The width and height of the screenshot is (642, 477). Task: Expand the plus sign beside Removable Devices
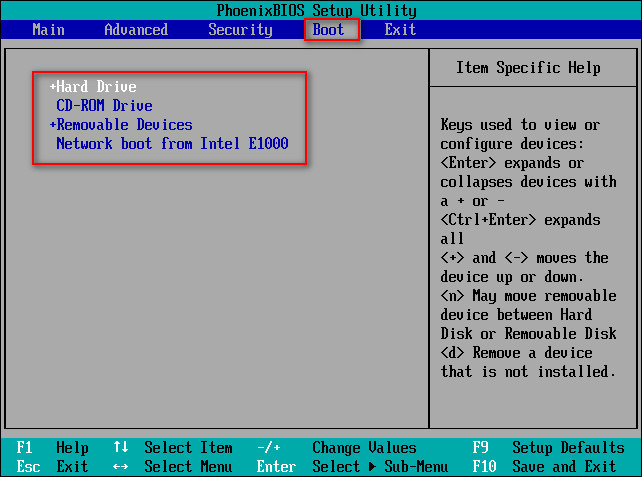point(52,124)
